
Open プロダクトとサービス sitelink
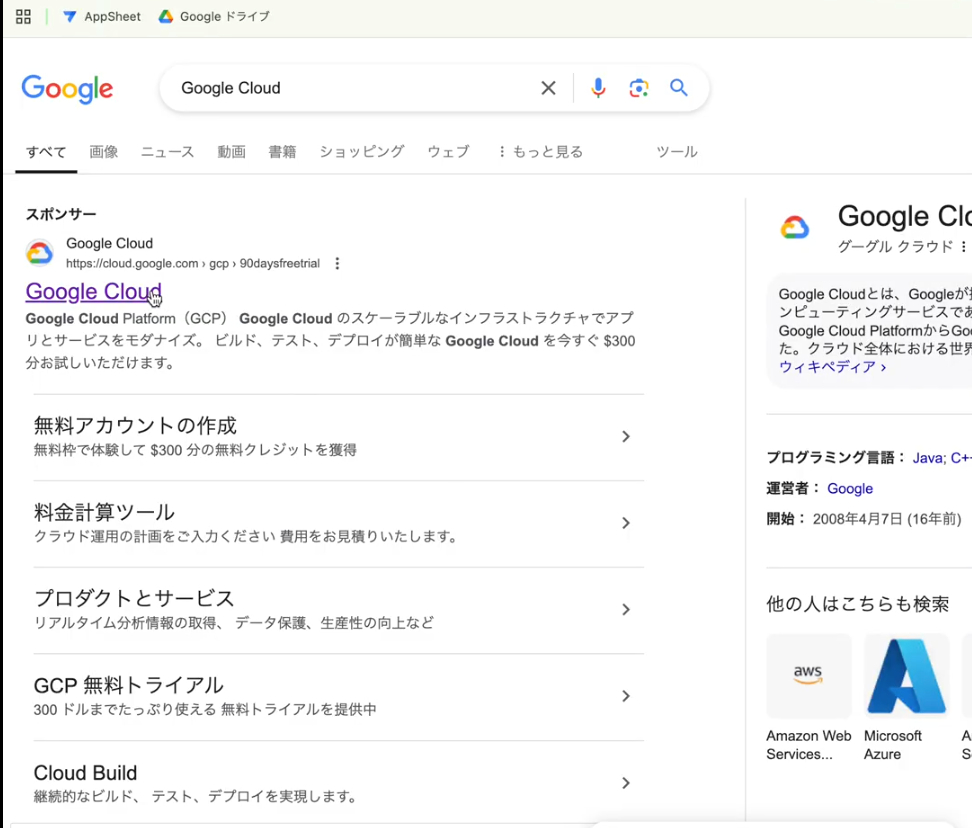[134, 599]
